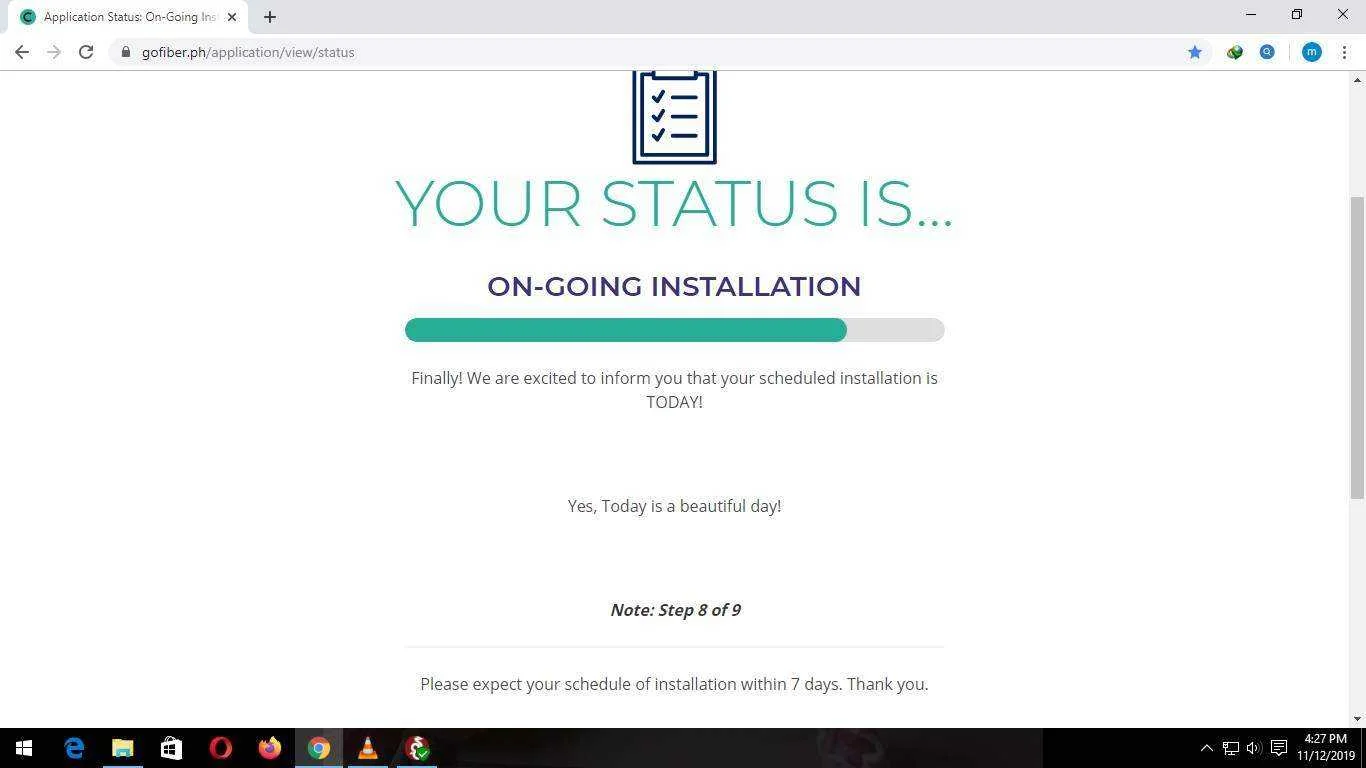Open the Windows Start menu
Viewport: 1366px width, 768px height.
coord(24,748)
